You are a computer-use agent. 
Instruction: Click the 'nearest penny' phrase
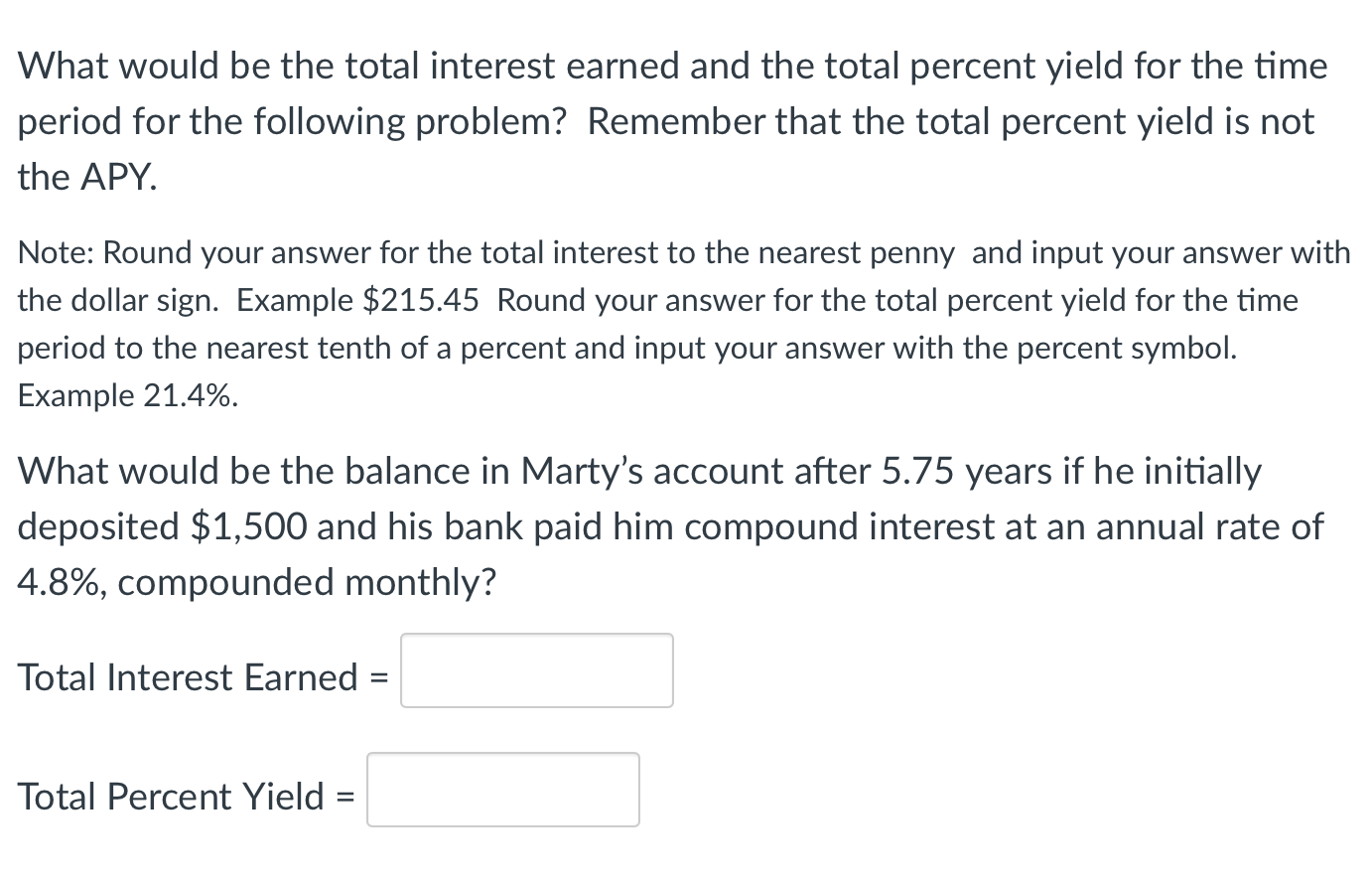[x=856, y=252]
